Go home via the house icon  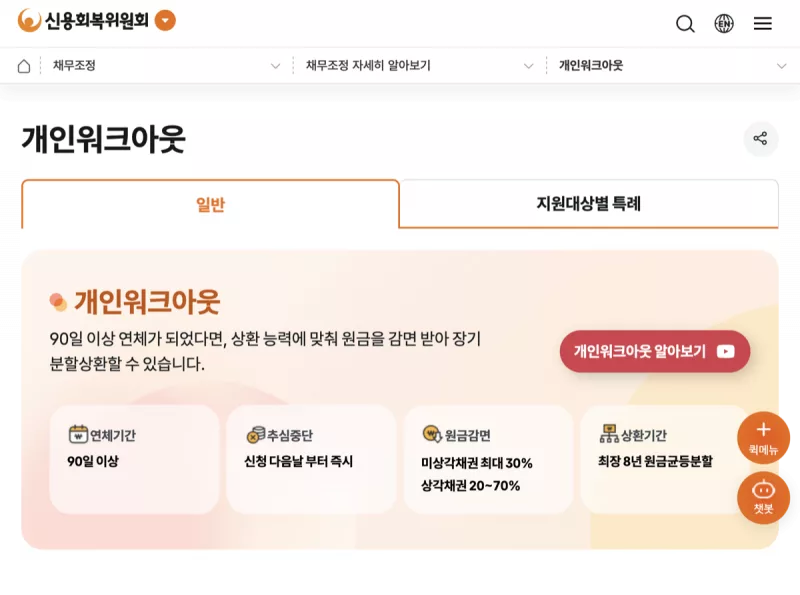tap(24, 66)
